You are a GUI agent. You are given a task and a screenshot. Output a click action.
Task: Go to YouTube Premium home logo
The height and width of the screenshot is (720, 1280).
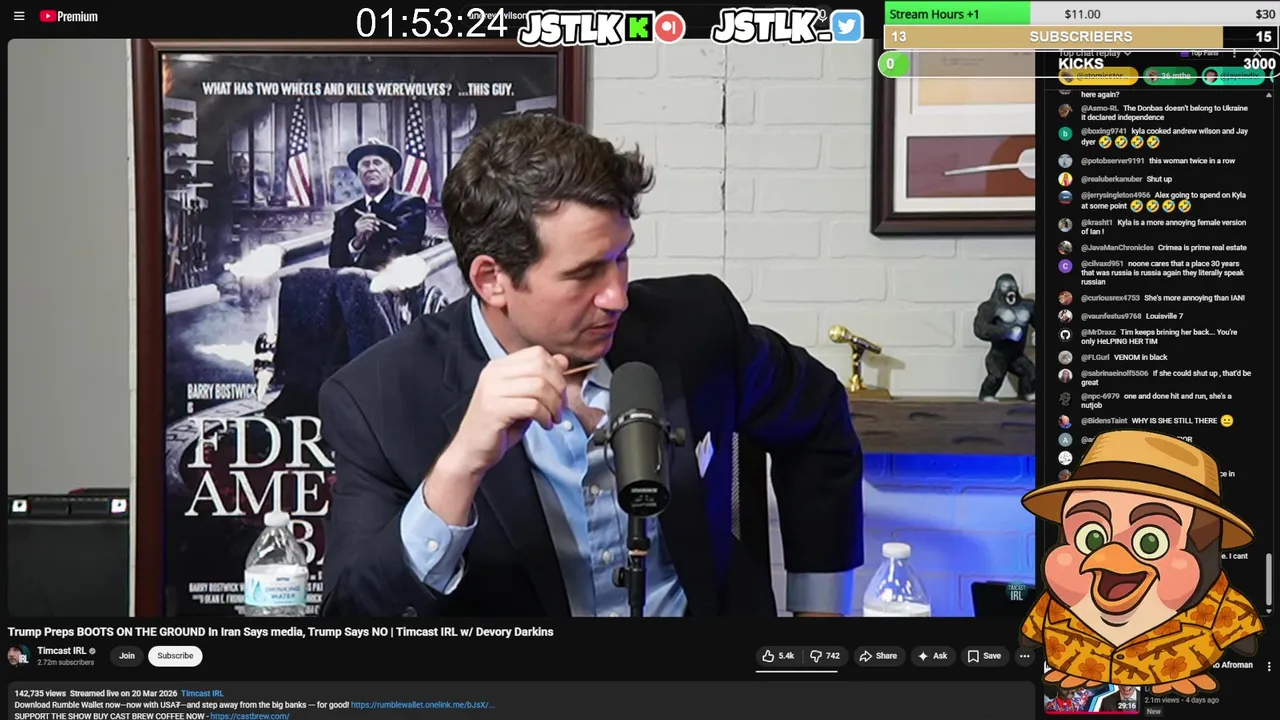(x=69, y=16)
